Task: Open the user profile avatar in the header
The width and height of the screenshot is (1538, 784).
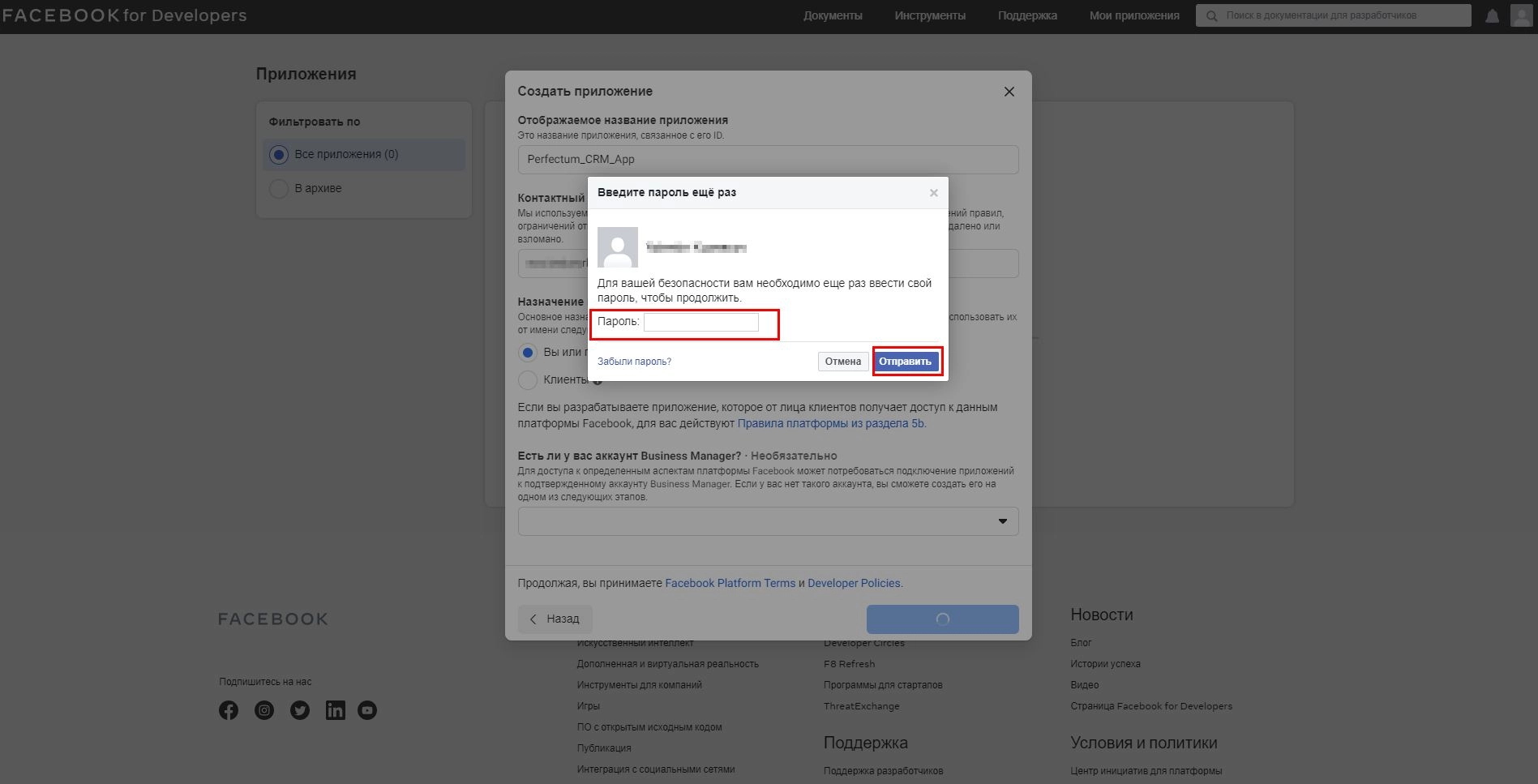Action: click(x=1521, y=15)
